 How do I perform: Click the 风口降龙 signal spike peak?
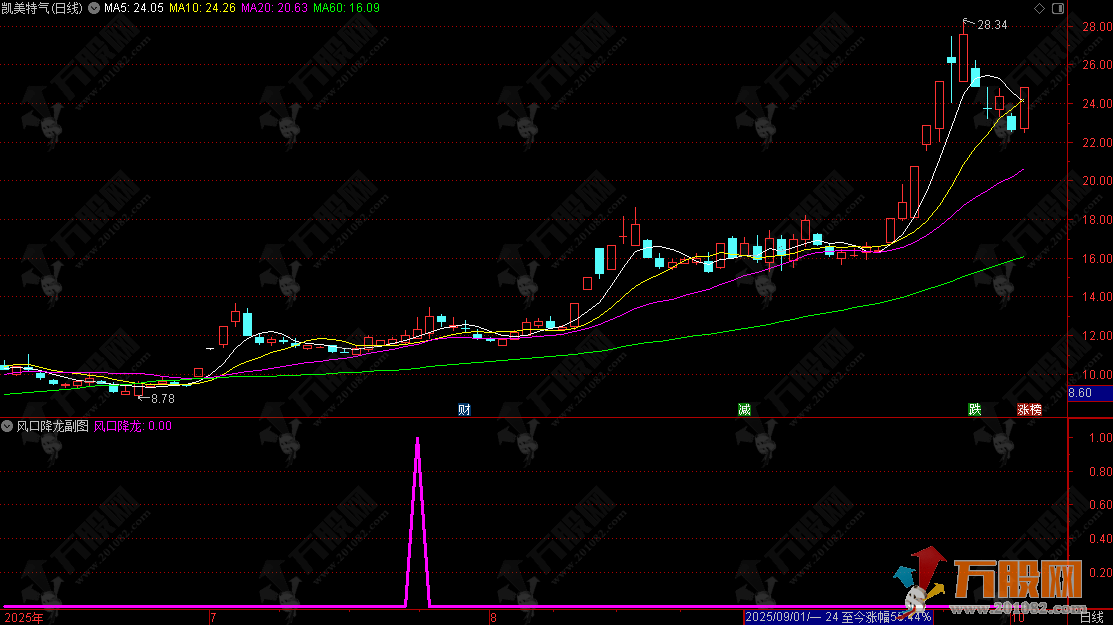417,438
